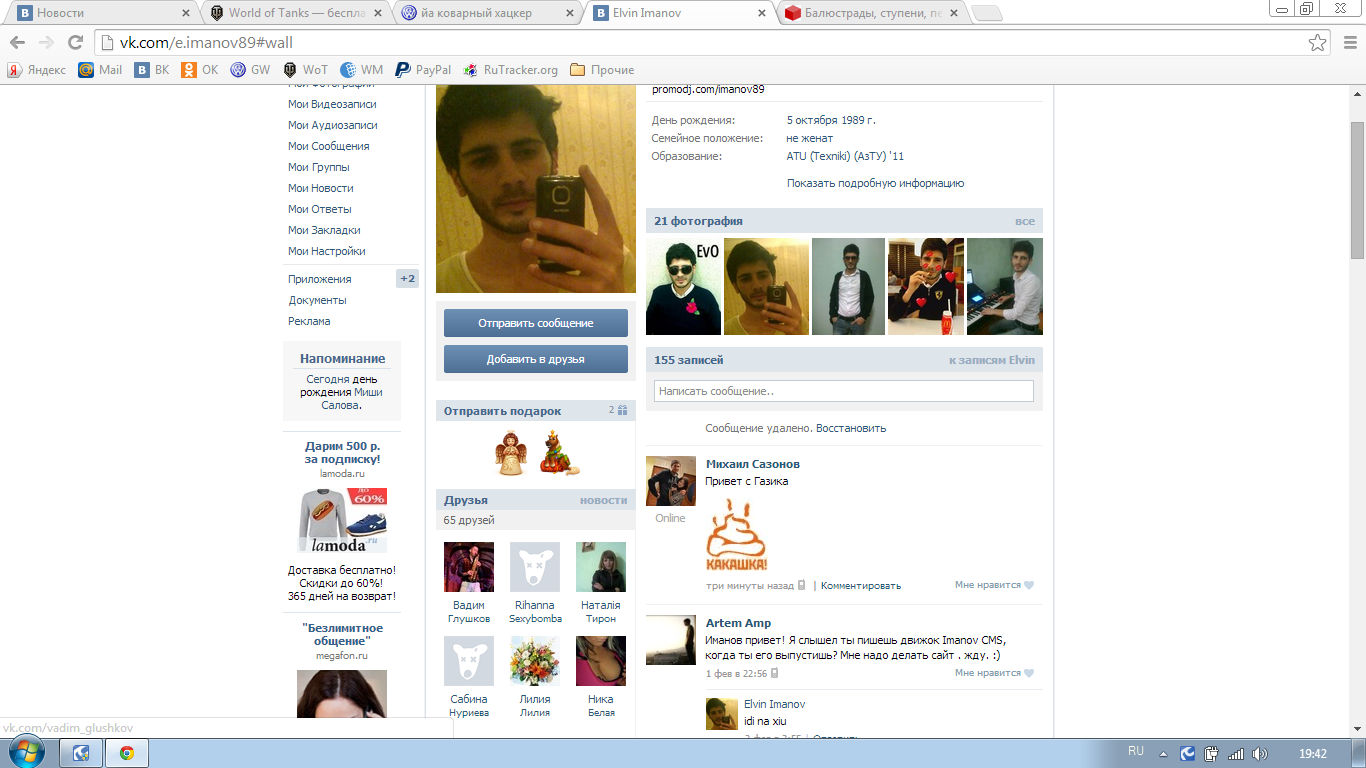Open the Яндекс bookmark
This screenshot has height=768, width=1366.
coord(37,70)
